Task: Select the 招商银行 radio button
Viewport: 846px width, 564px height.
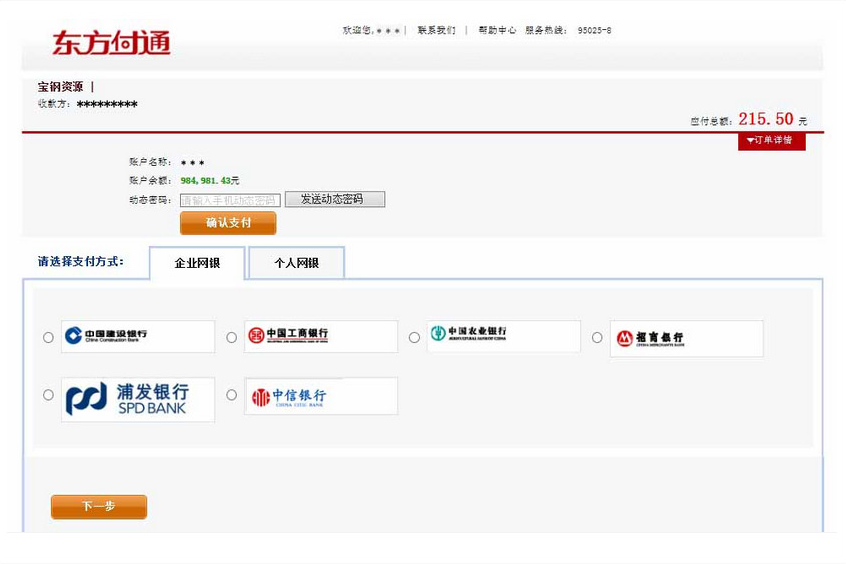Action: [597, 337]
